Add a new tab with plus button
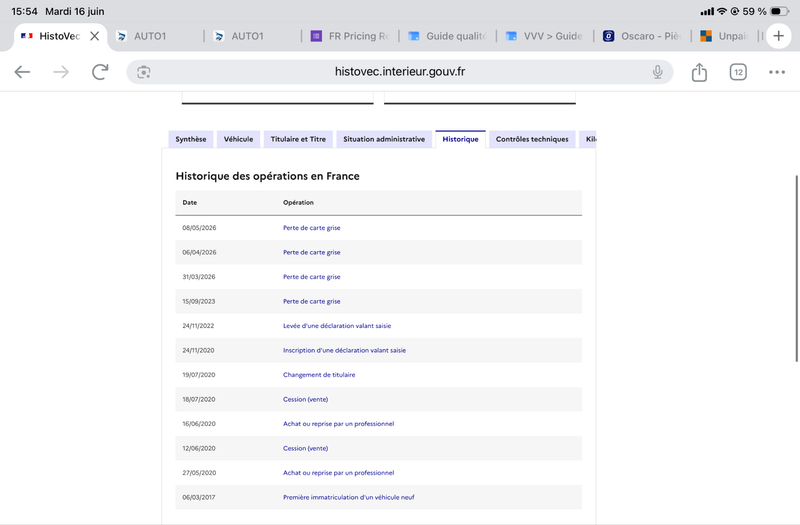800x525 pixels. point(779,36)
